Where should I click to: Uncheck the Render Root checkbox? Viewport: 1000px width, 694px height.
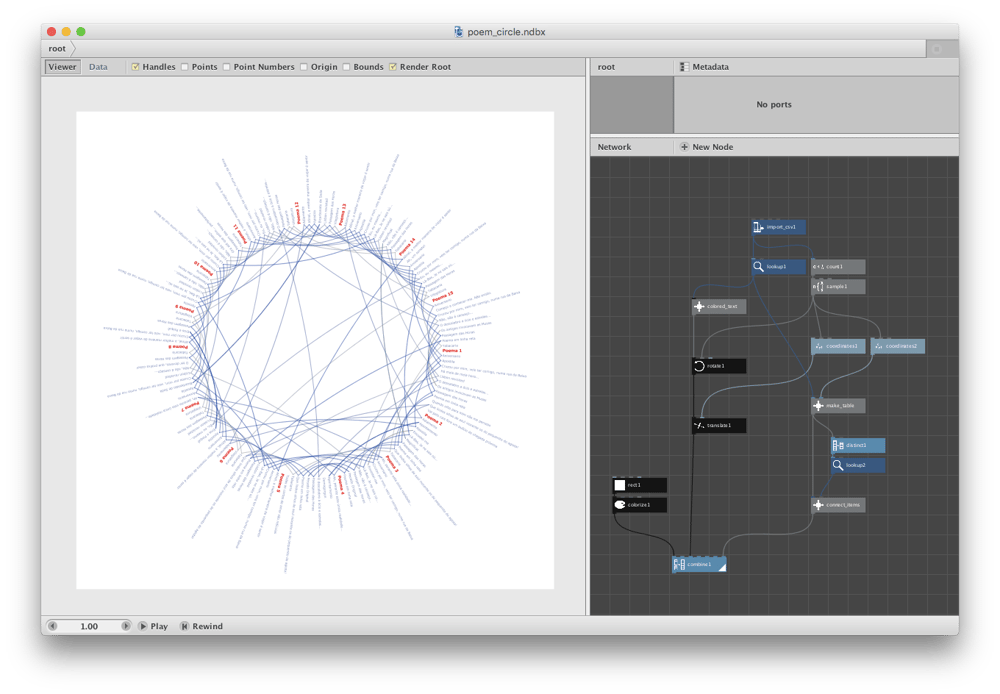point(393,67)
